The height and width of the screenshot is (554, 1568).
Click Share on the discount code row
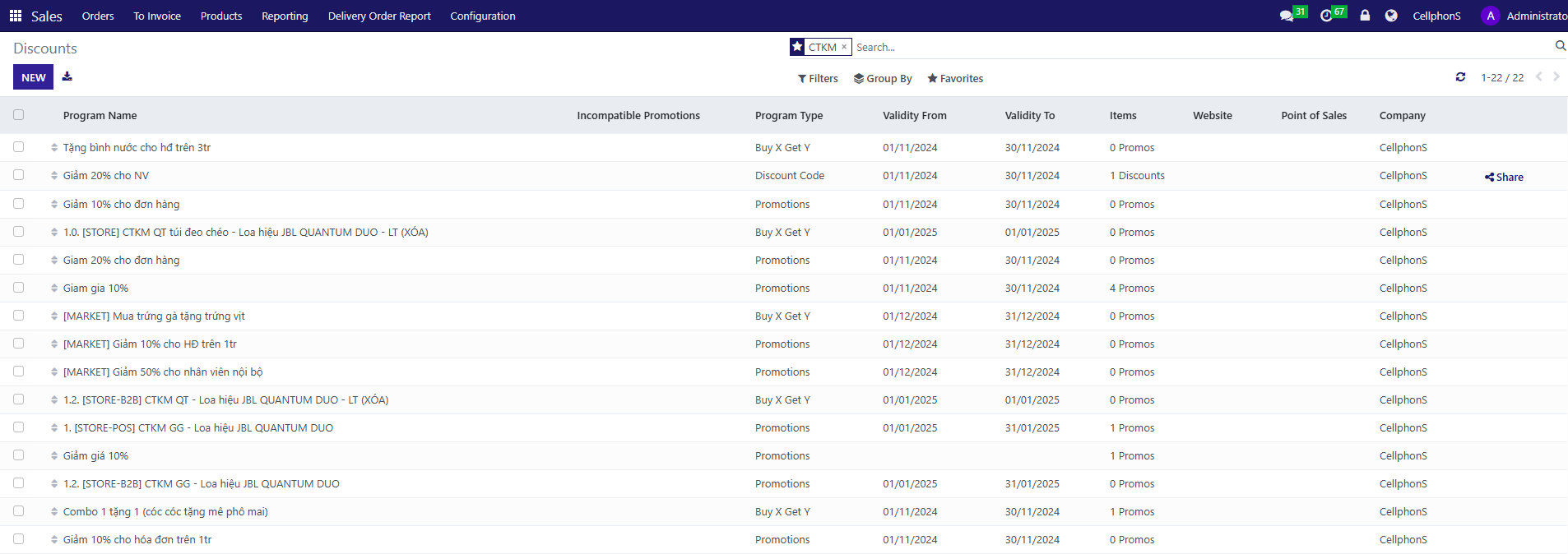pyautogui.click(x=1504, y=177)
